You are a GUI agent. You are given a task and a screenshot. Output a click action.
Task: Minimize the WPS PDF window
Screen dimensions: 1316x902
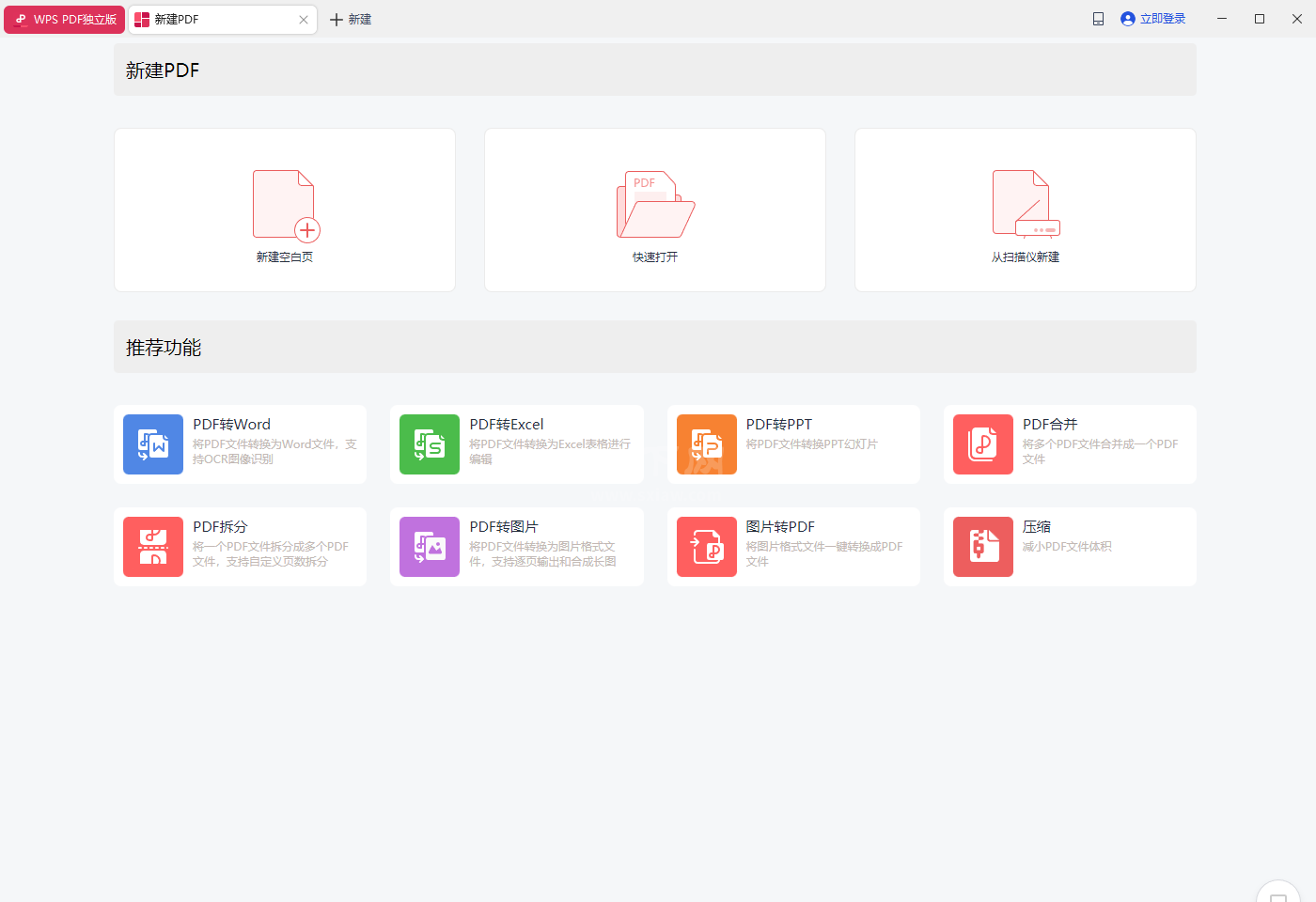coord(1222,19)
